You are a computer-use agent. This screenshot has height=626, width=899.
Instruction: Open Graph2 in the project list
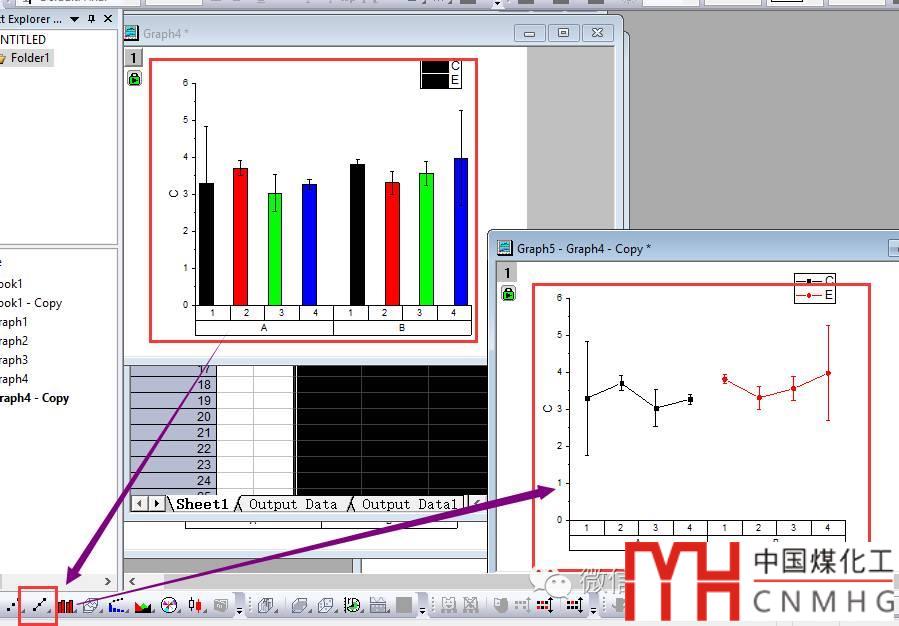(x=14, y=341)
